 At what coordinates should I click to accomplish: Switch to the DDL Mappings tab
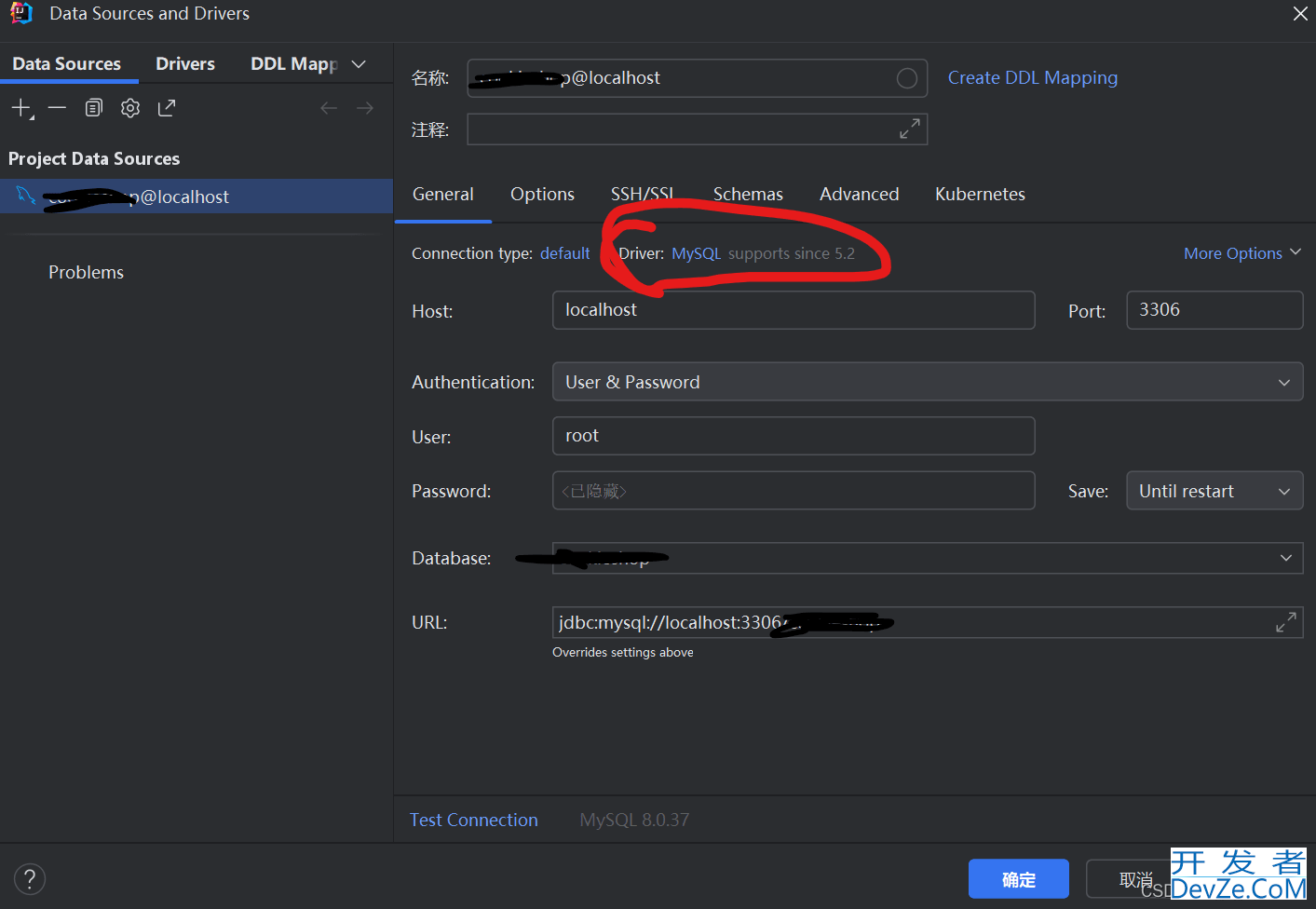[293, 63]
